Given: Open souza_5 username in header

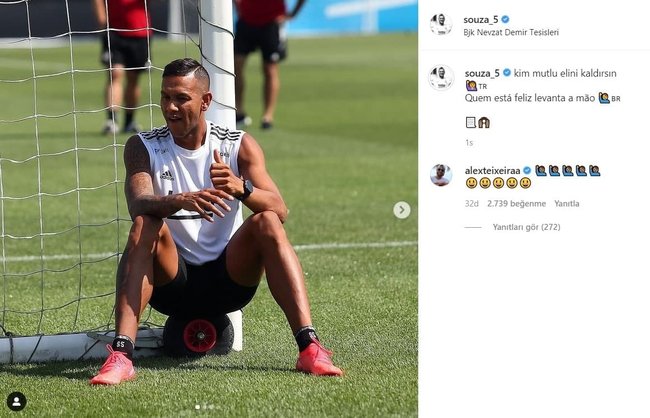Looking at the screenshot, I should [481, 19].
